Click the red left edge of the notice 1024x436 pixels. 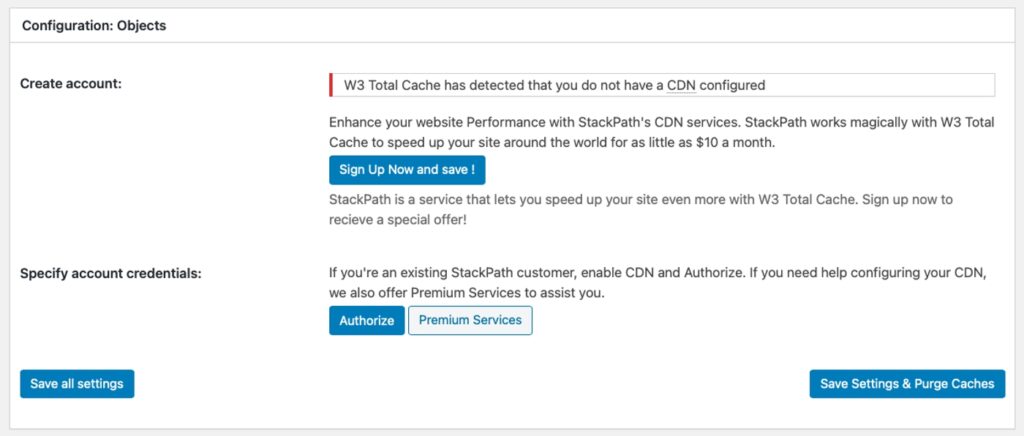(331, 85)
